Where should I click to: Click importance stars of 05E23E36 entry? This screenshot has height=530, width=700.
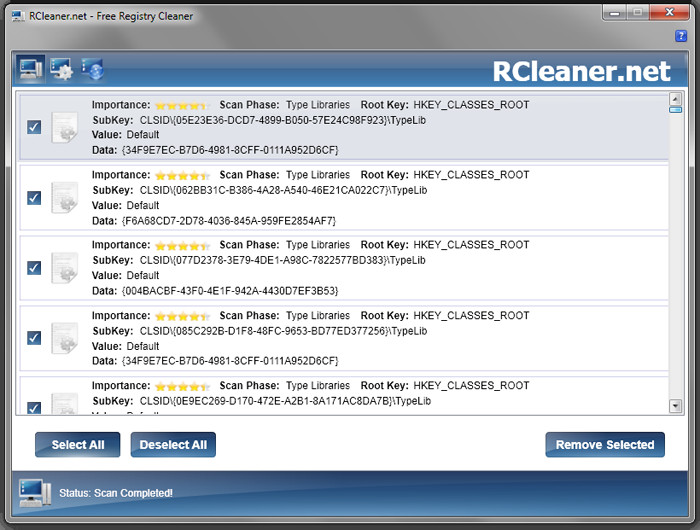pyautogui.click(x=182, y=105)
